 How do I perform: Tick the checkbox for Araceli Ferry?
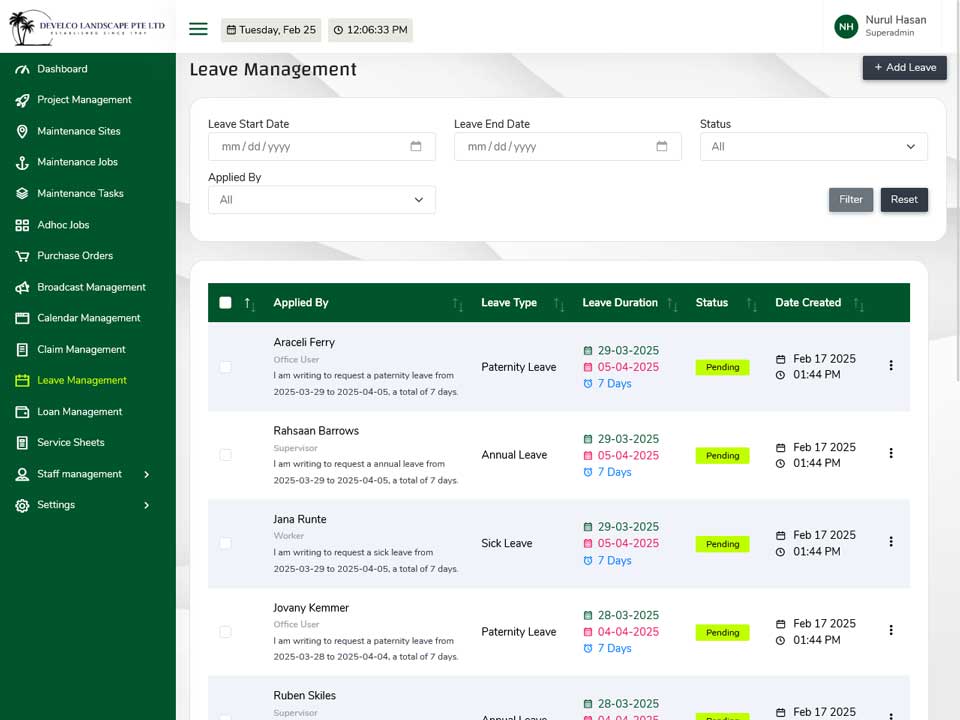pyautogui.click(x=225, y=367)
